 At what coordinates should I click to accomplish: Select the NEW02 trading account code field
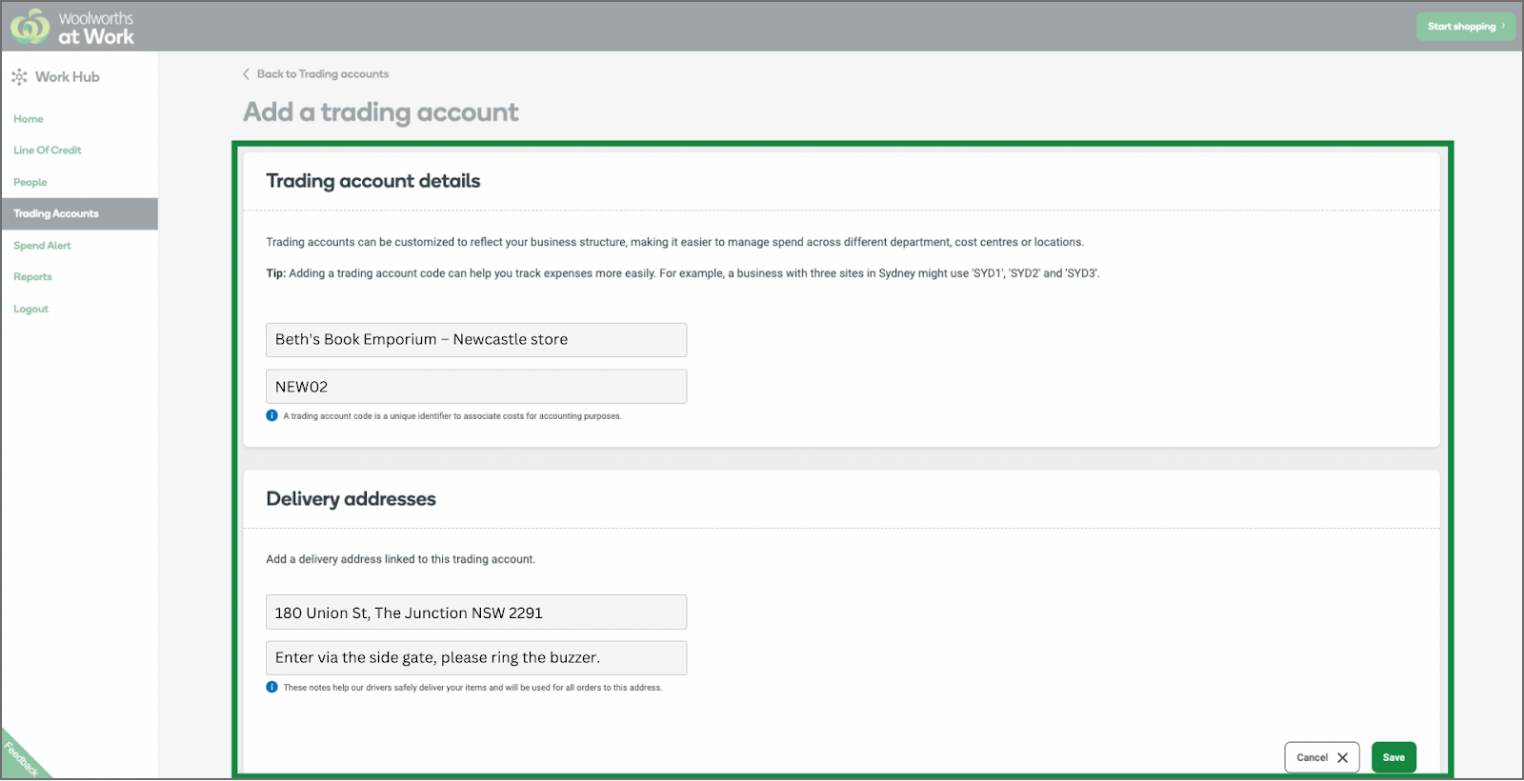476,386
